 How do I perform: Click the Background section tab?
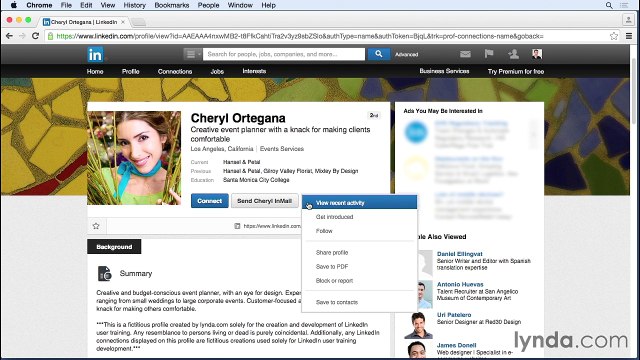tap(114, 247)
